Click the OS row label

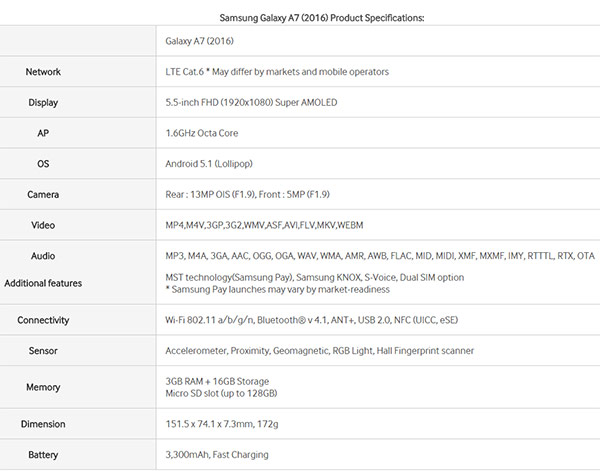pyautogui.click(x=43, y=164)
